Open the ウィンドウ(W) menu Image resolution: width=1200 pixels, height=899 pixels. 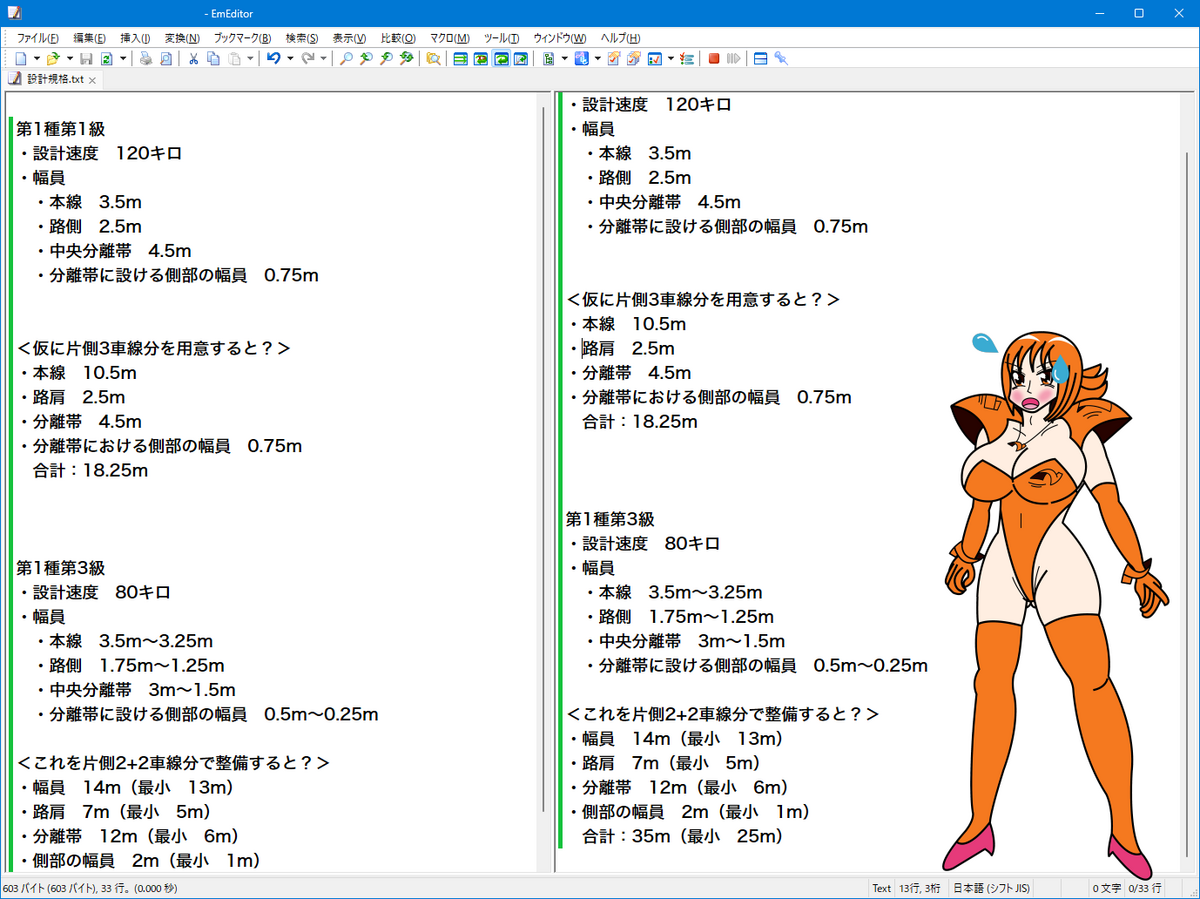coord(560,38)
